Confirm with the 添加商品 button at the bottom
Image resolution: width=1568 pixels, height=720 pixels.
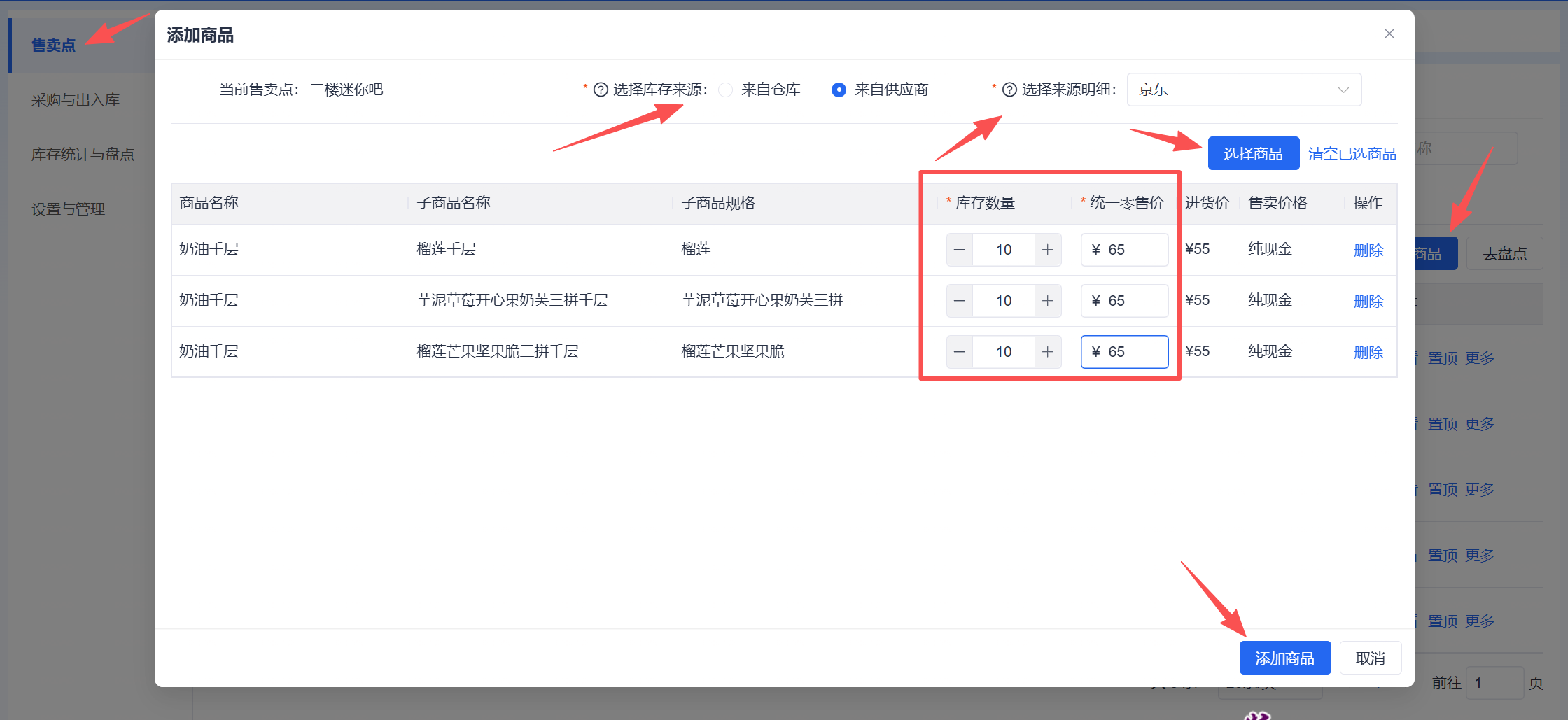(1284, 658)
